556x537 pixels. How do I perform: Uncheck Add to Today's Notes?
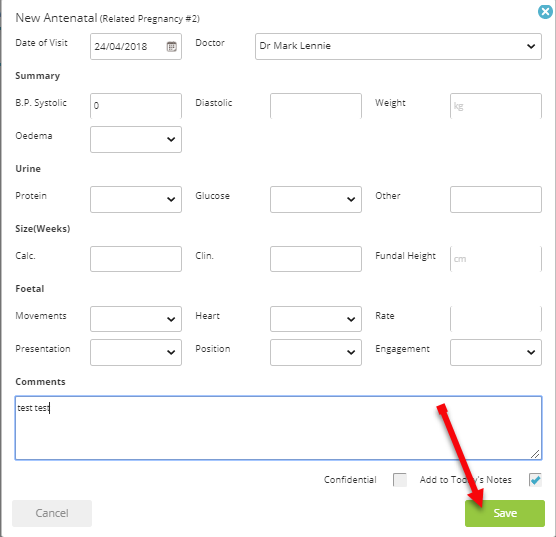(535, 480)
